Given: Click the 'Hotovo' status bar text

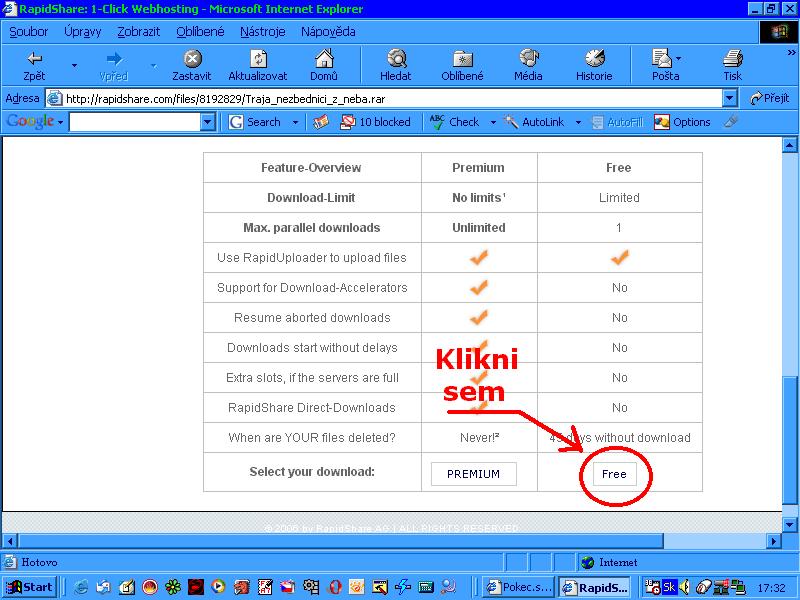Looking at the screenshot, I should pos(39,562).
